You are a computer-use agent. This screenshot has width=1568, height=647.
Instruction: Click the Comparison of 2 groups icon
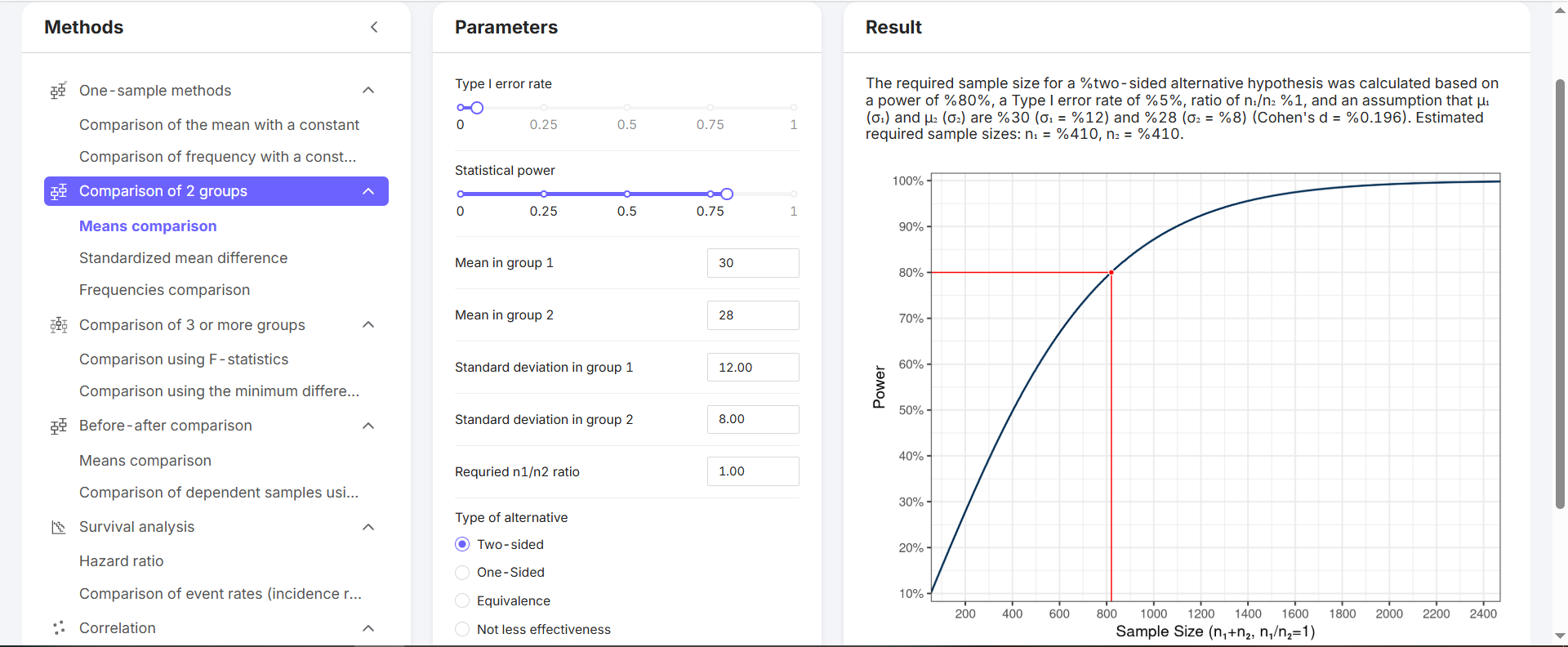coord(58,191)
